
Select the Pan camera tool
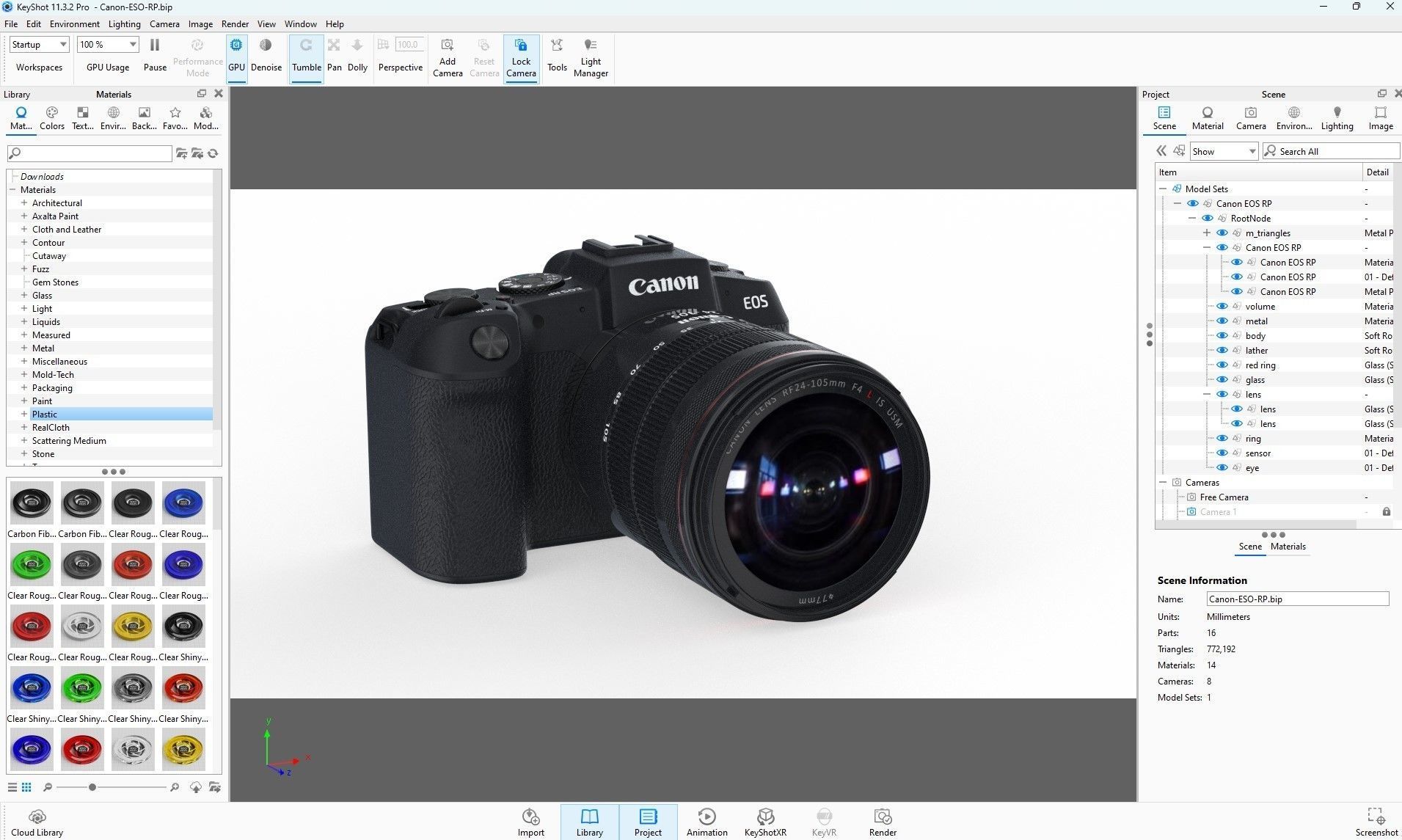(x=334, y=56)
